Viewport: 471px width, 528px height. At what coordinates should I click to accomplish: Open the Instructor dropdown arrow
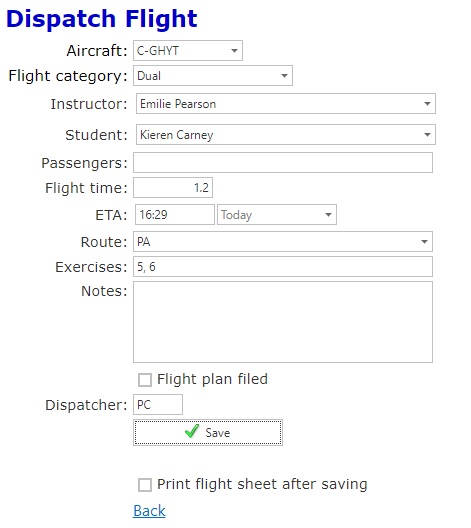click(x=427, y=104)
